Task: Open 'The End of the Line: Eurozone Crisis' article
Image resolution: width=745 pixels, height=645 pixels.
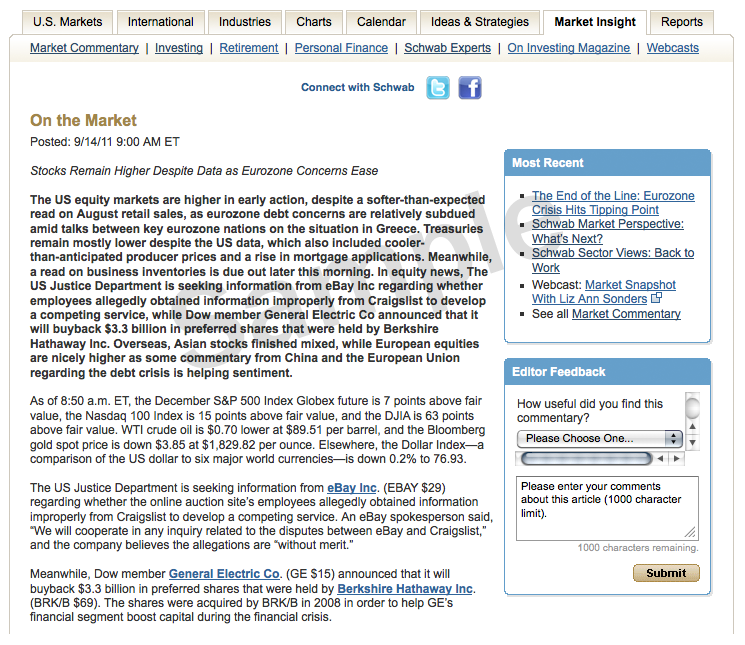Action: point(613,203)
